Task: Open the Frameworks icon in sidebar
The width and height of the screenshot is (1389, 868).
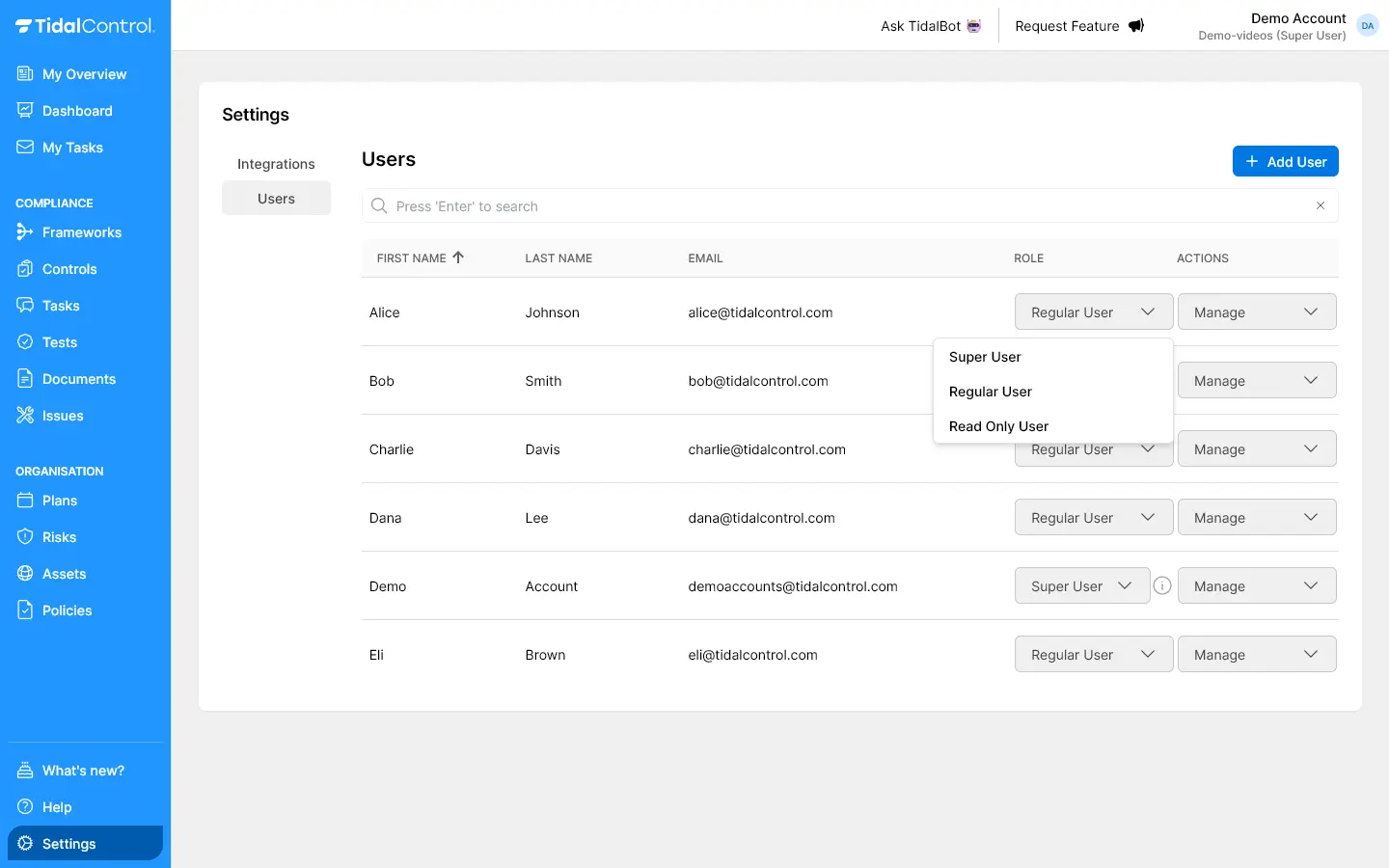Action: pos(25,232)
